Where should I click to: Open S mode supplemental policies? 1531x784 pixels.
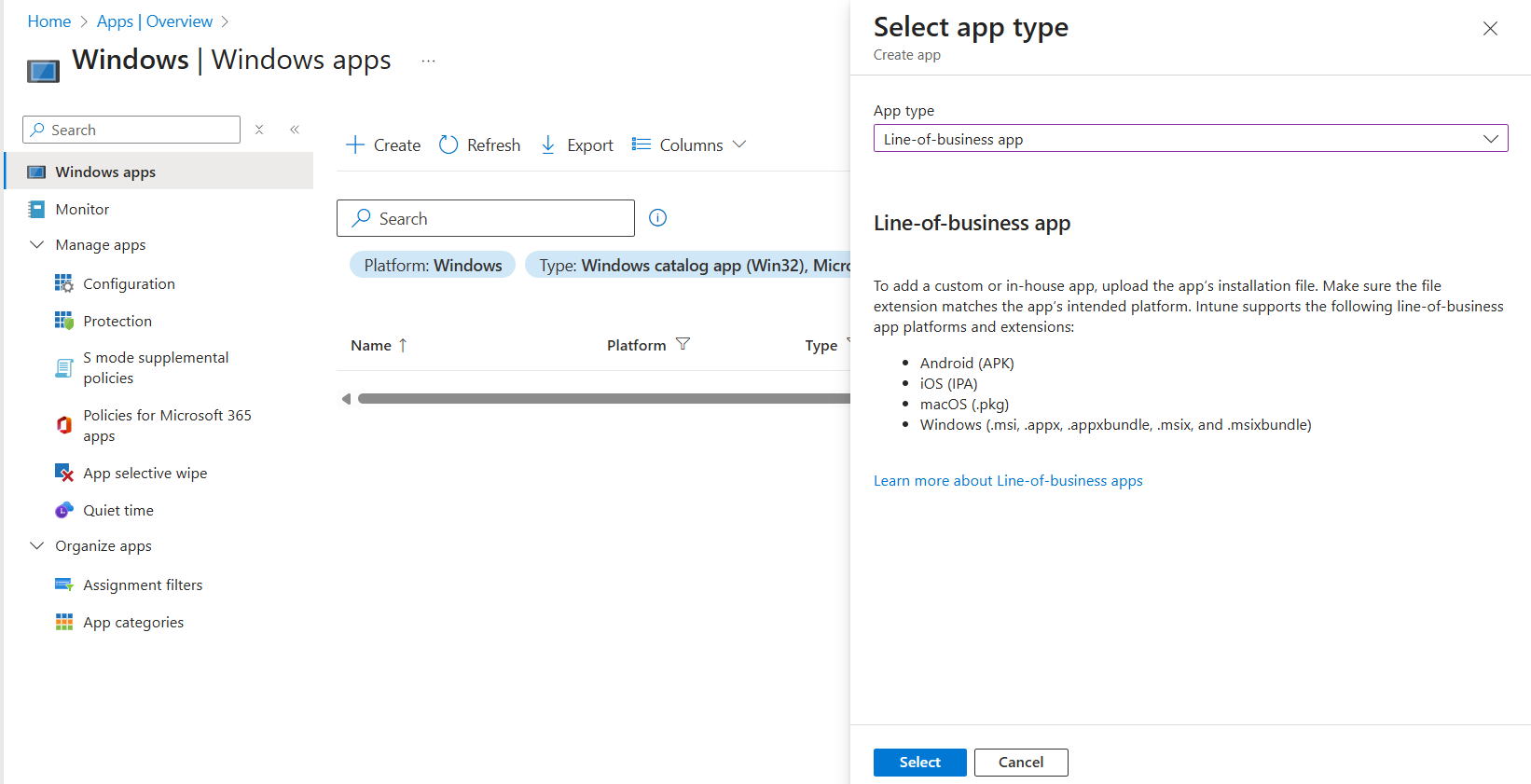[x=156, y=367]
